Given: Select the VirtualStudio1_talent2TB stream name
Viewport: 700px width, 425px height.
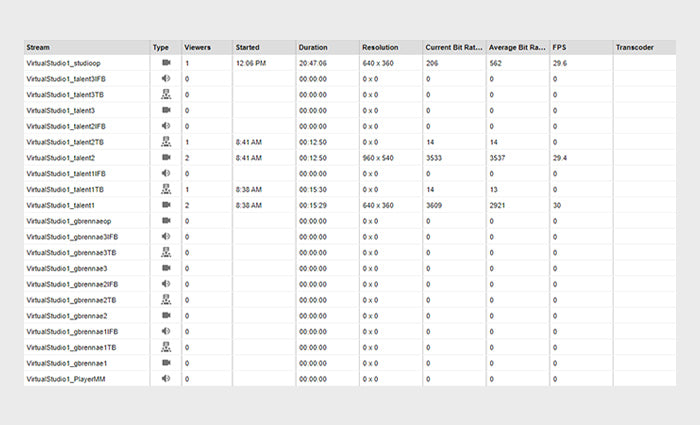Looking at the screenshot, I should click(x=63, y=142).
